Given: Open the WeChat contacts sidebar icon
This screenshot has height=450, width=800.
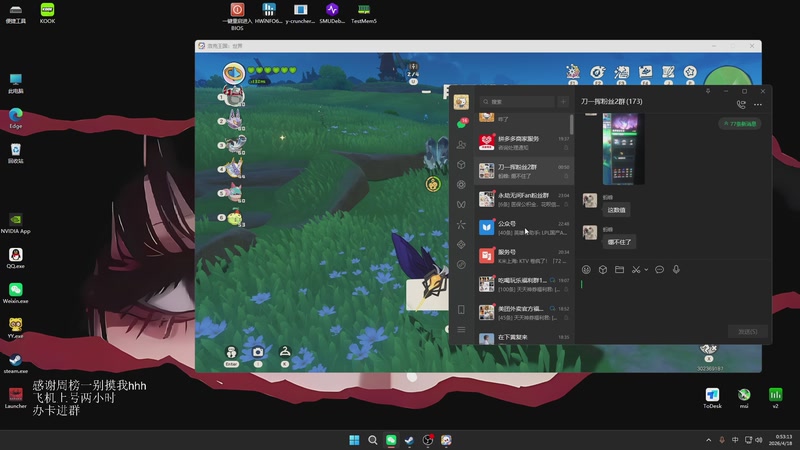Looking at the screenshot, I should click(x=461, y=145).
